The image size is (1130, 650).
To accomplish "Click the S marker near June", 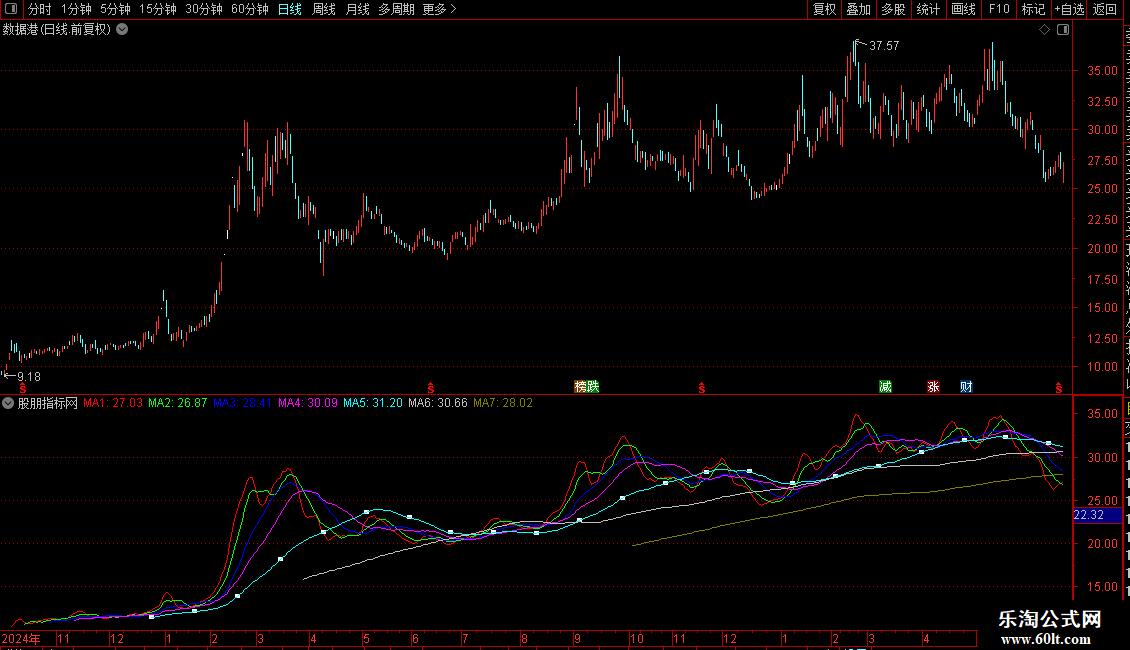I will point(431,388).
